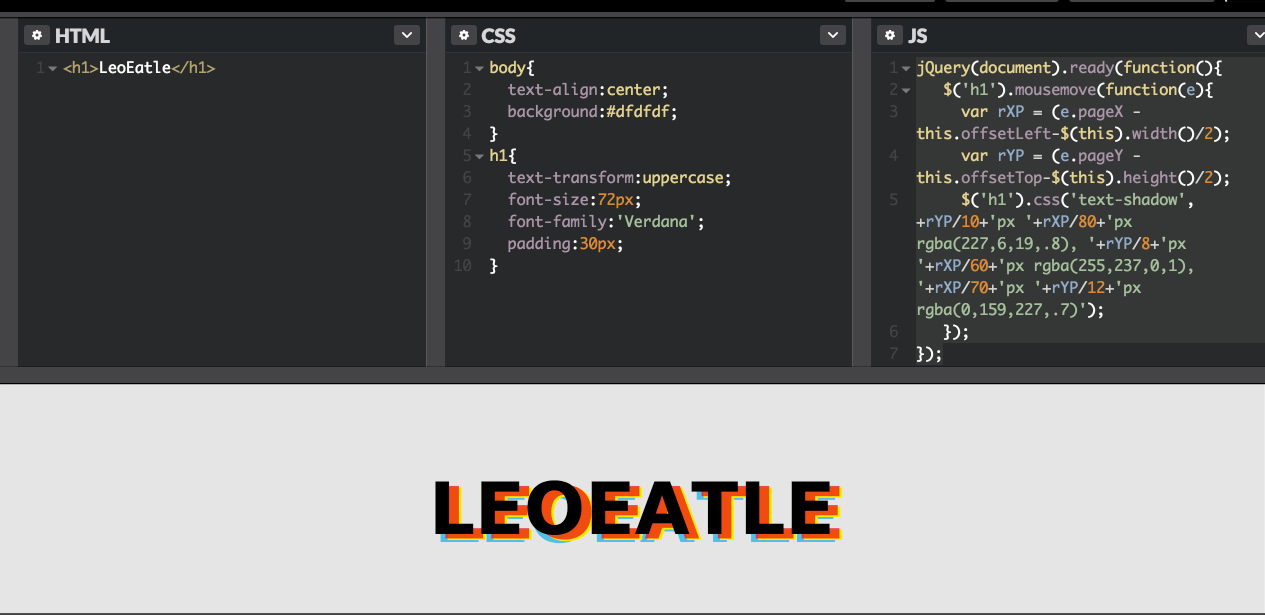
Task: Click the rgba(255,237,0,1) value
Action: click(x=1108, y=266)
